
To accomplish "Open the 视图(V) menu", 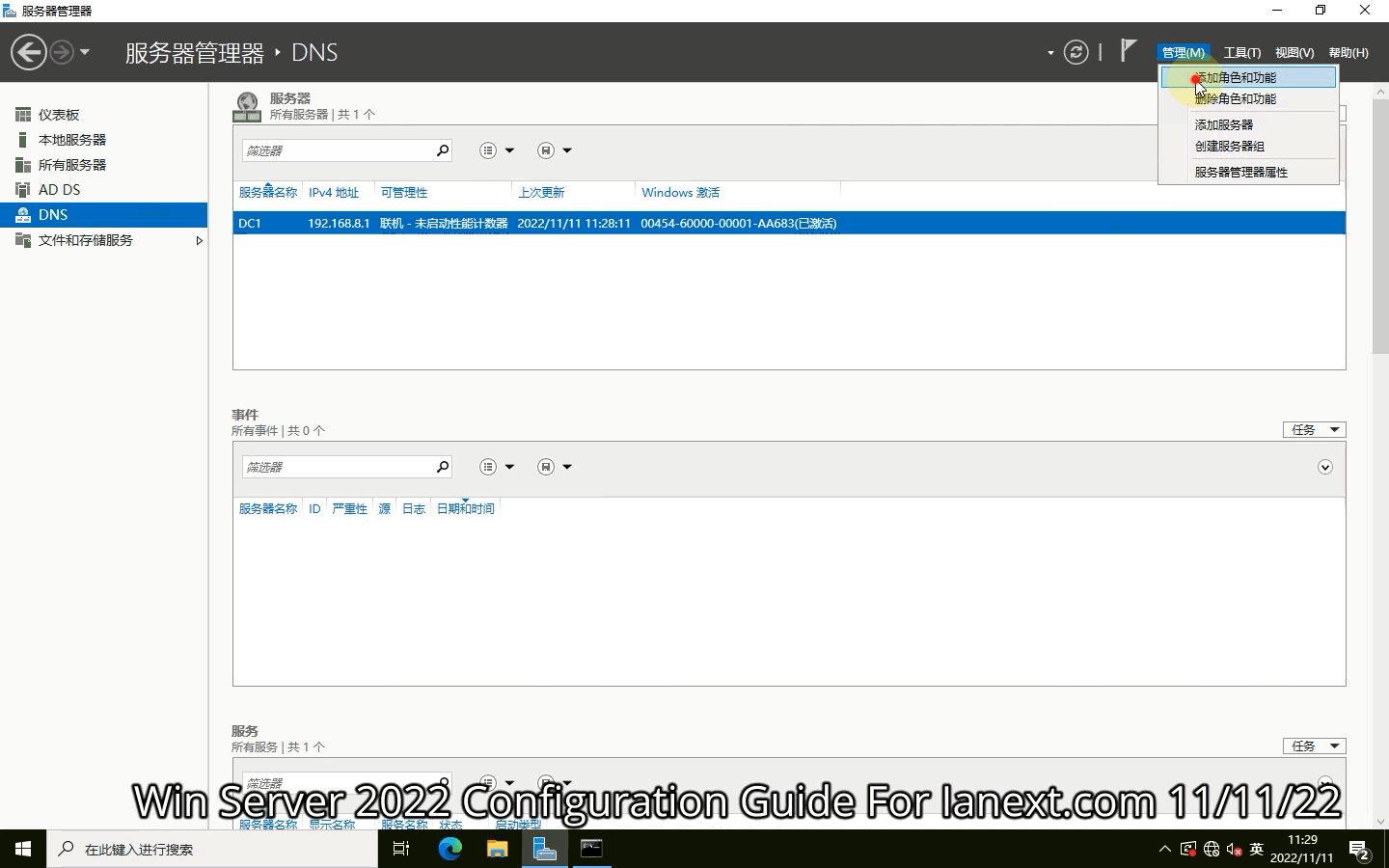I will coord(1294,52).
